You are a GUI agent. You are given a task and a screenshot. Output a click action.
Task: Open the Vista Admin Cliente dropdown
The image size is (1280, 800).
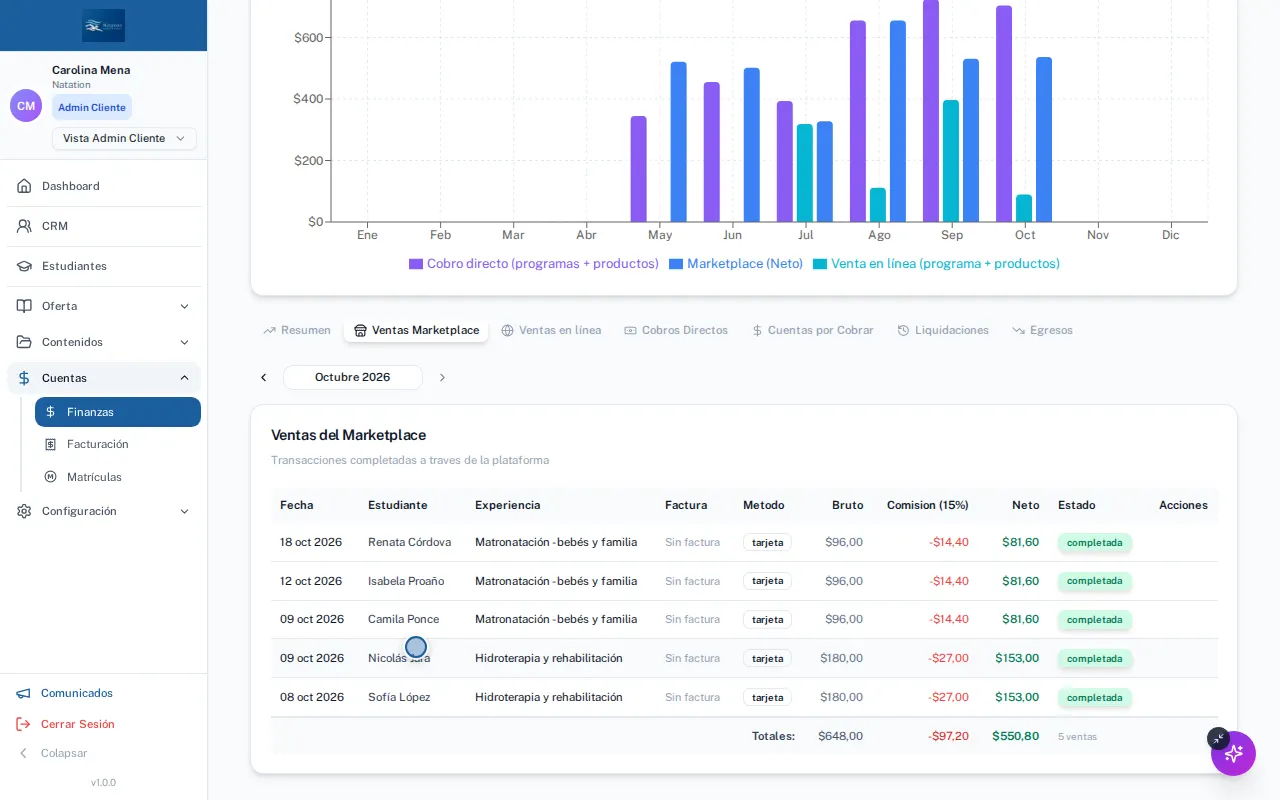pos(124,138)
